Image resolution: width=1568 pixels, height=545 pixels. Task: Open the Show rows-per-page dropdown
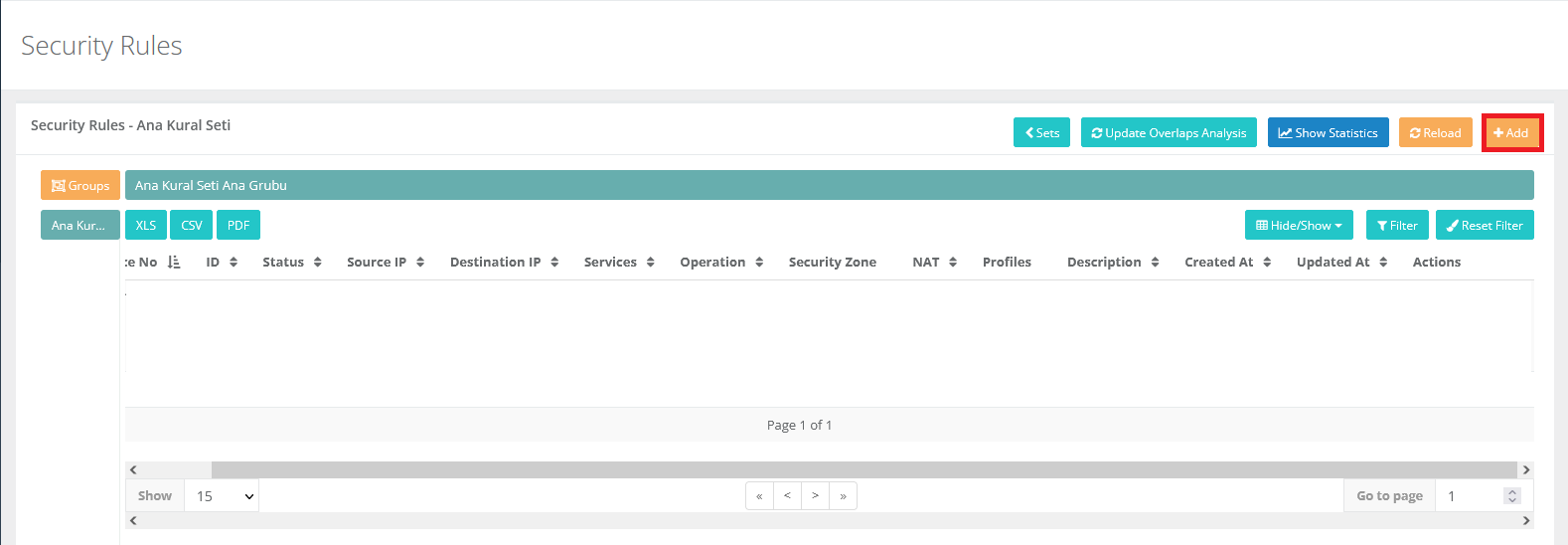(x=222, y=495)
